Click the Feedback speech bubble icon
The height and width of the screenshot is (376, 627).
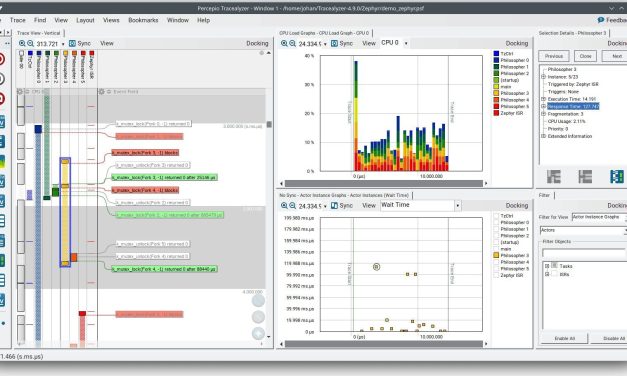pos(601,20)
